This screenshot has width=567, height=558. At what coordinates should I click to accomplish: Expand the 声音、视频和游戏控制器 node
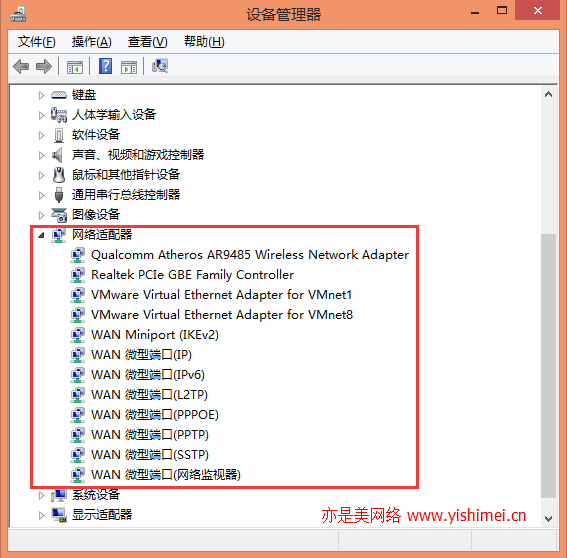pyautogui.click(x=41, y=155)
